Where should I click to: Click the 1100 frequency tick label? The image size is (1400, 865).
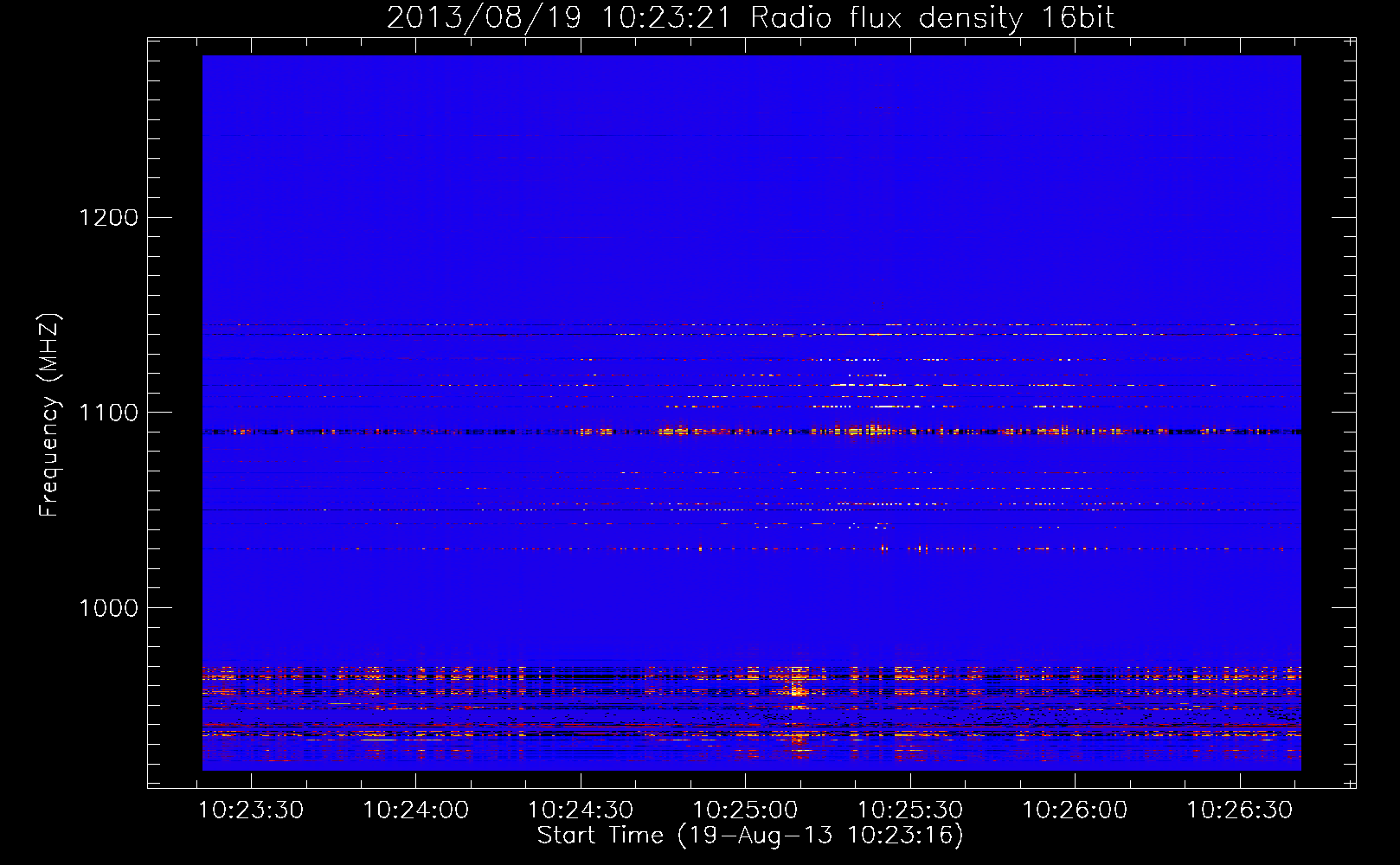click(108, 413)
